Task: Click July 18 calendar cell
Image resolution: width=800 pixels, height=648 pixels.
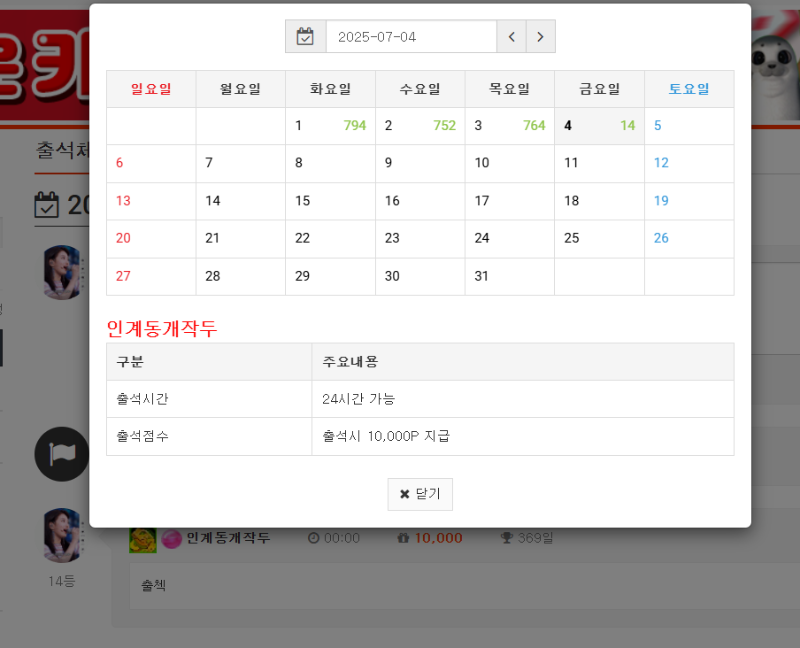Action: [x=599, y=201]
